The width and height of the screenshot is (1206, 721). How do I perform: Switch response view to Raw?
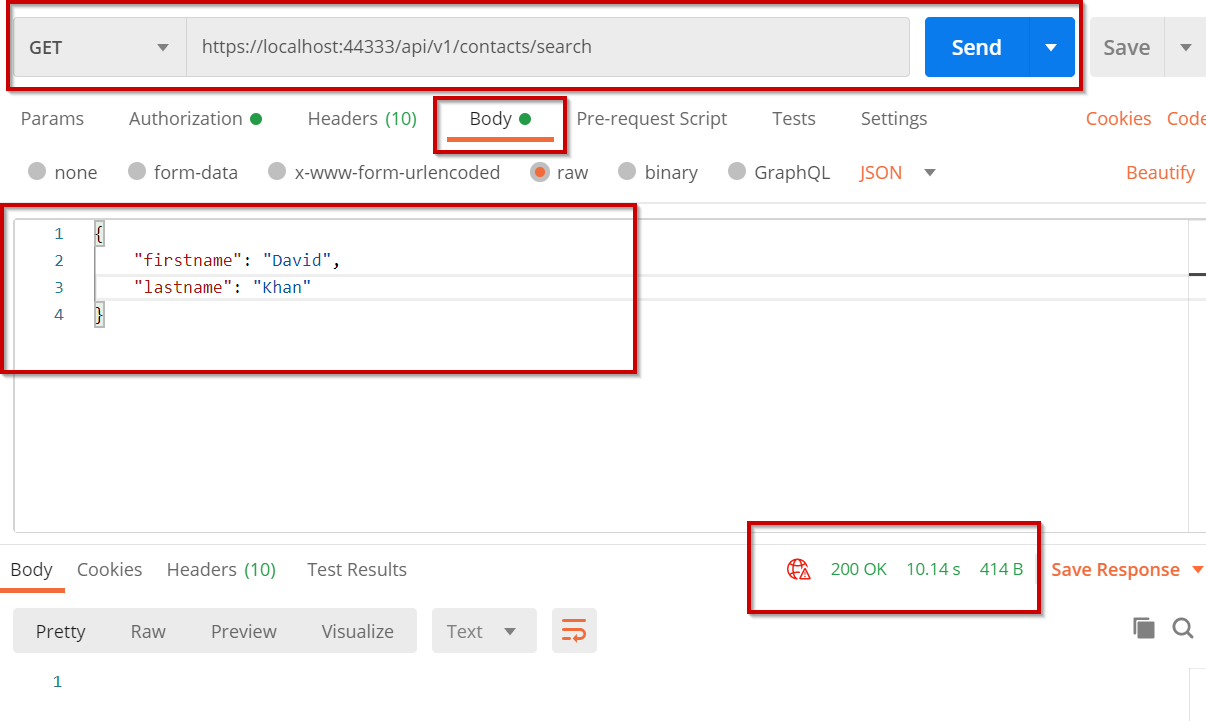[148, 631]
